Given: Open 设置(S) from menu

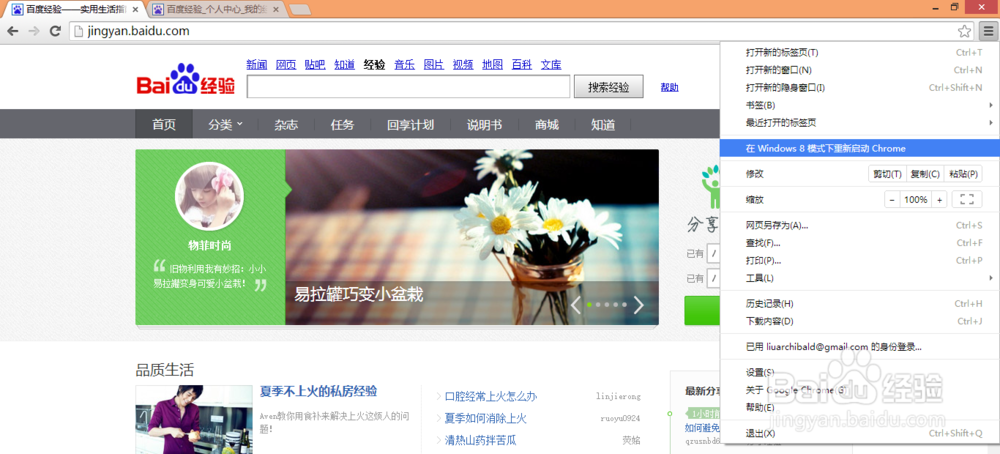Looking at the screenshot, I should point(860,372).
